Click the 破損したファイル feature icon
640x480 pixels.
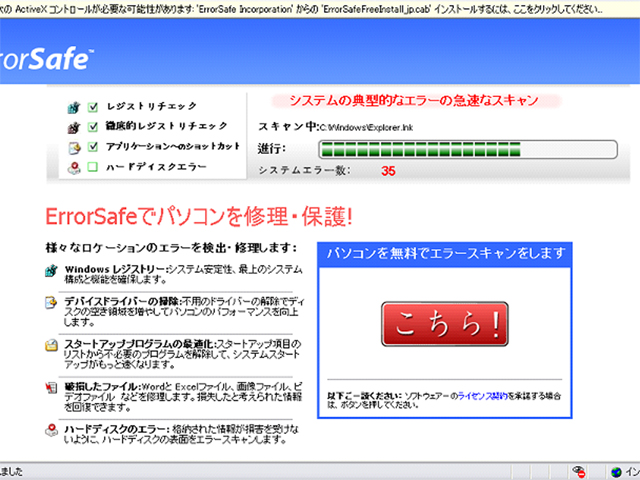[x=51, y=387]
